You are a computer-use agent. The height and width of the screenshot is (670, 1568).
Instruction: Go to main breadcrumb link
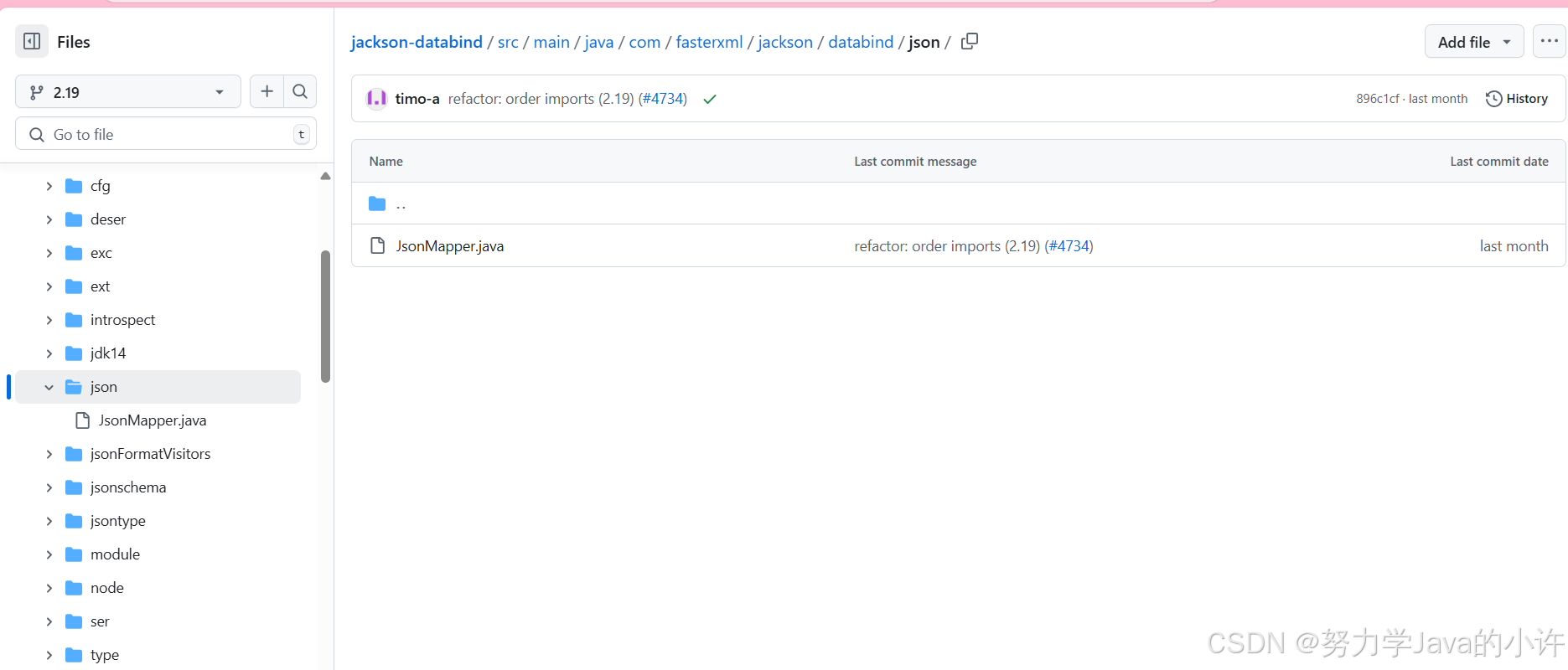click(x=551, y=42)
